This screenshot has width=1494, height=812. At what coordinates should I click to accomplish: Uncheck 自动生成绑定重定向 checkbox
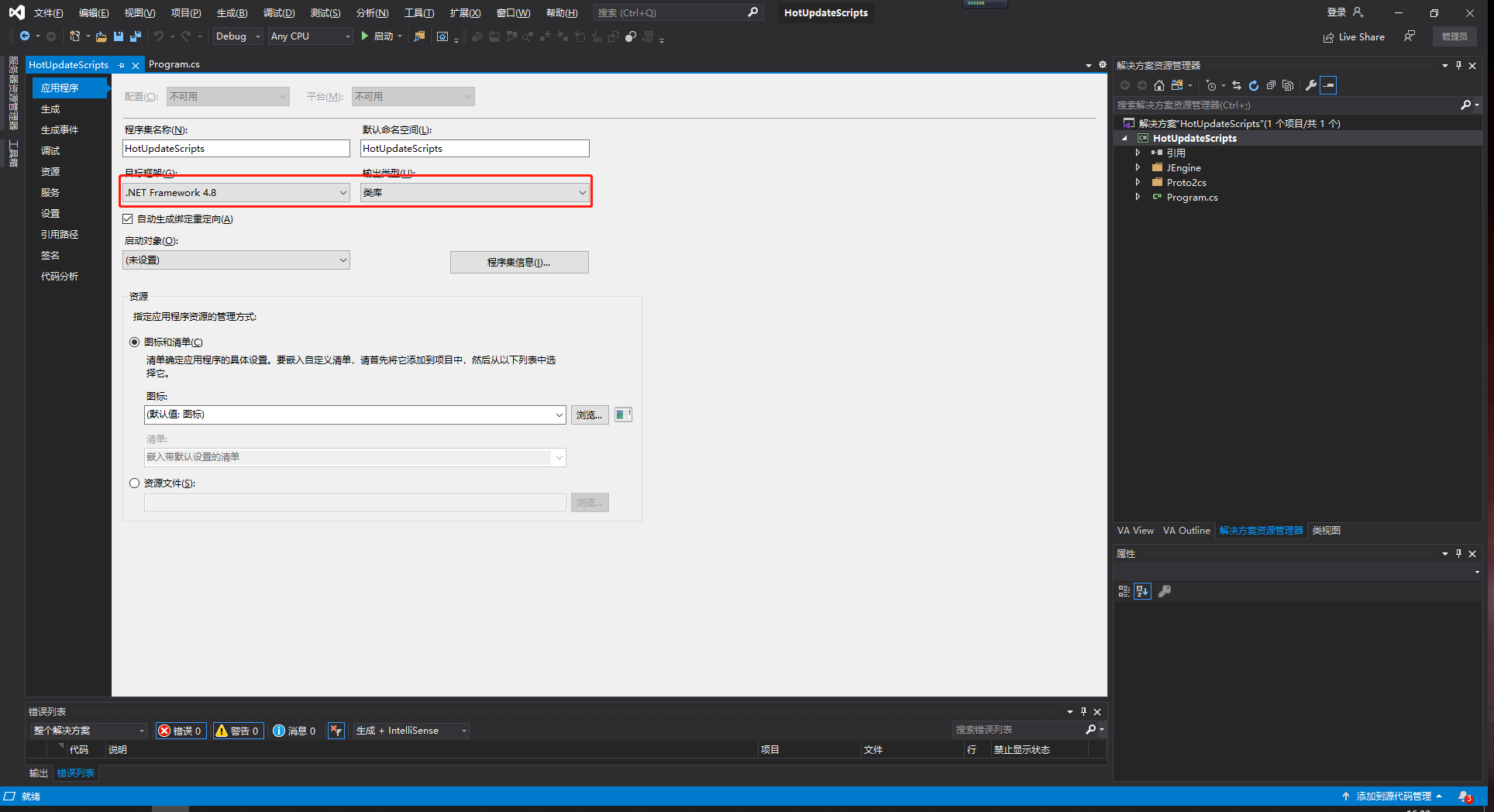coord(128,218)
